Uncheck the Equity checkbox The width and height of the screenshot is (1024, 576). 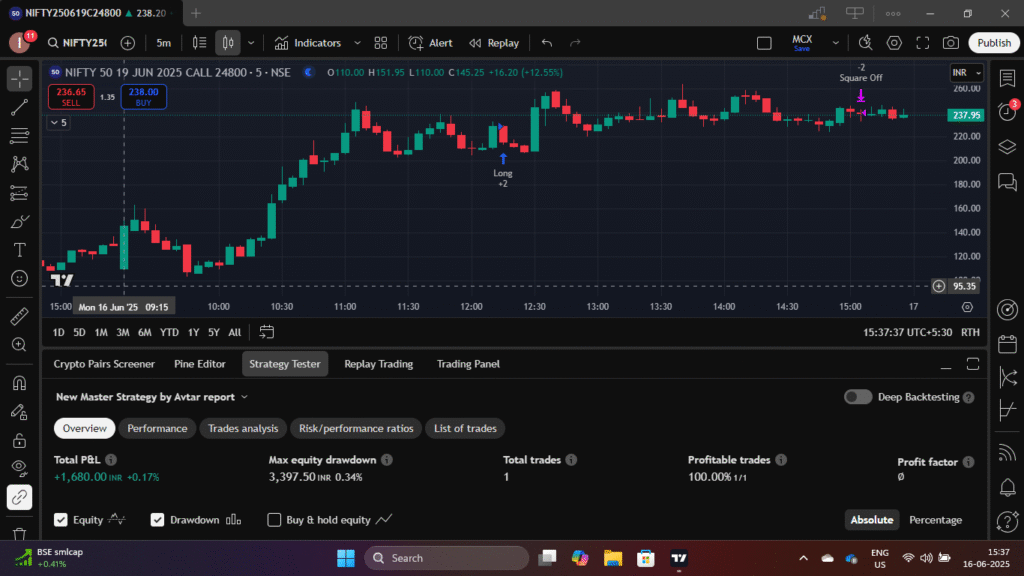coord(61,520)
